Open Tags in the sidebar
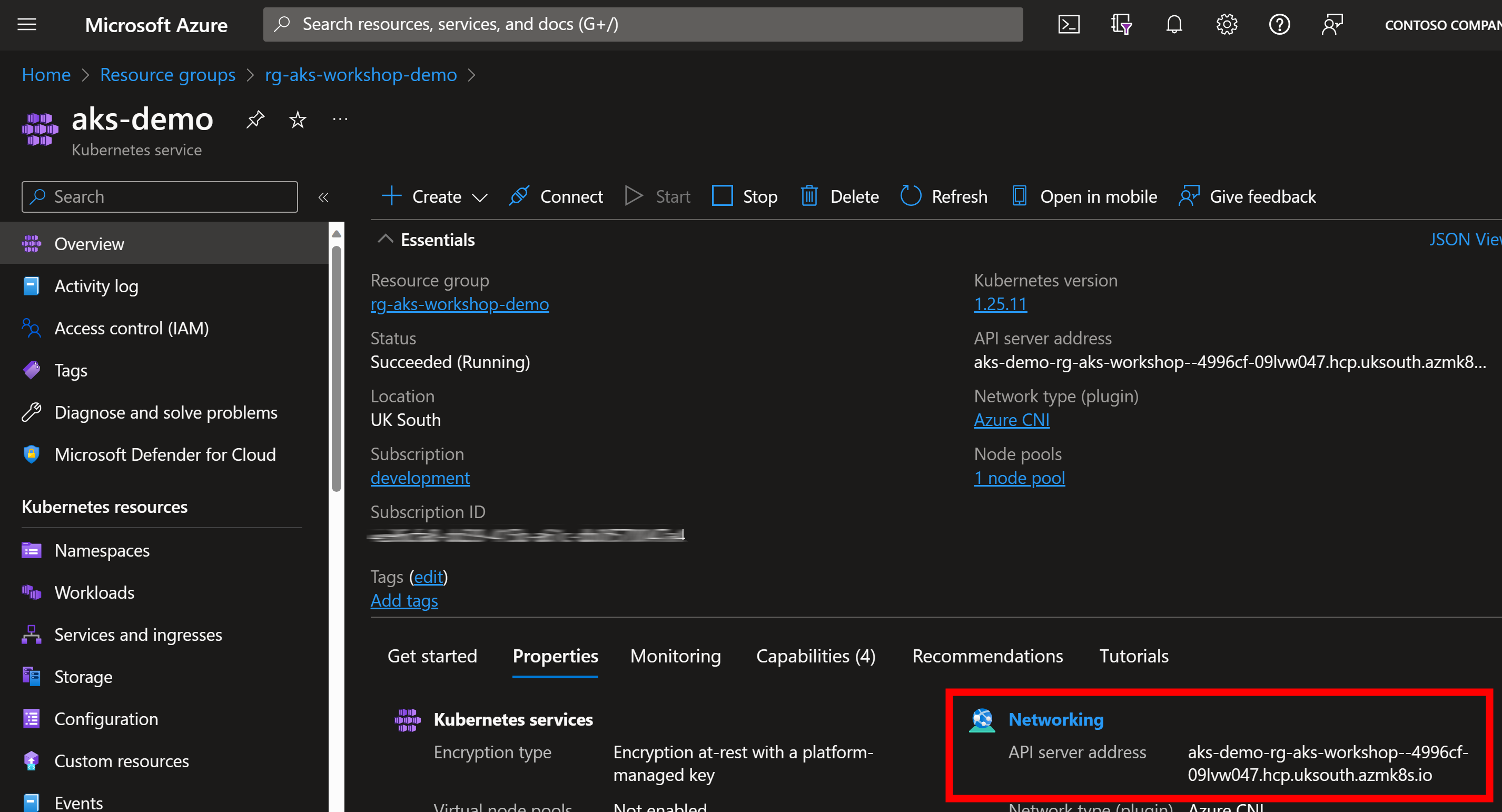 coord(163,370)
